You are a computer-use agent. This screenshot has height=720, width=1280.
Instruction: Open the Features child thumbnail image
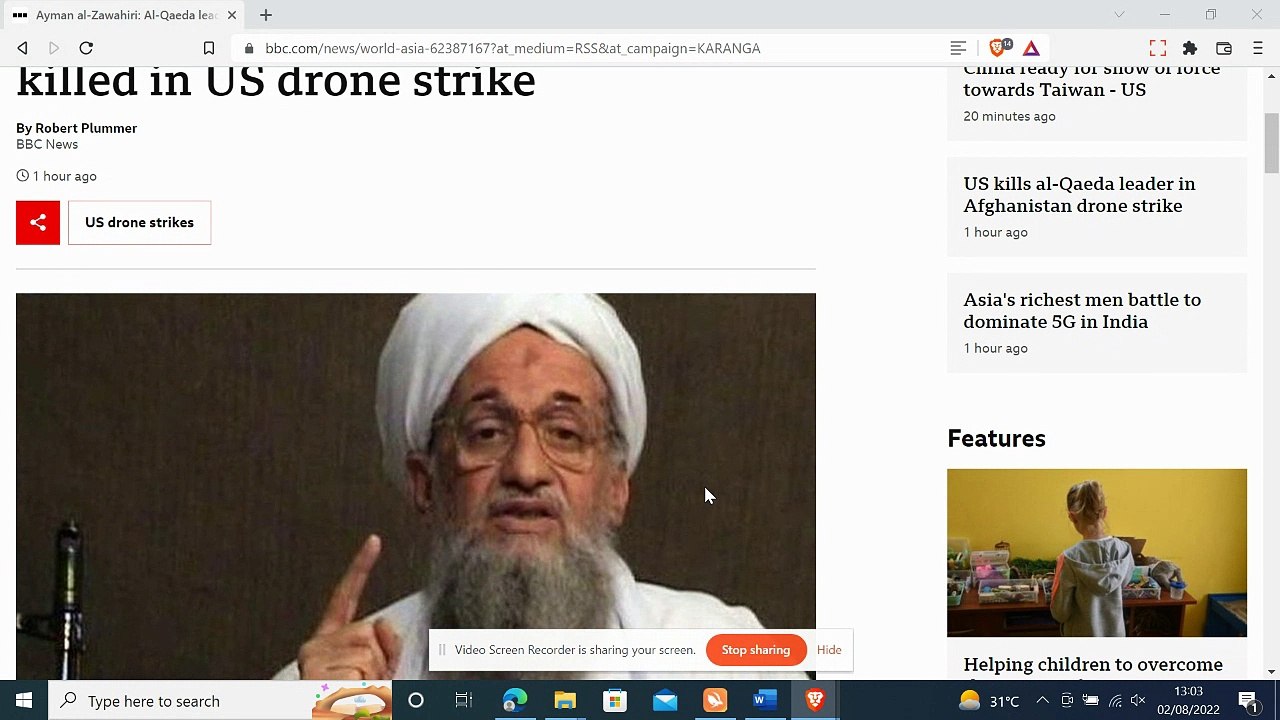[1097, 553]
